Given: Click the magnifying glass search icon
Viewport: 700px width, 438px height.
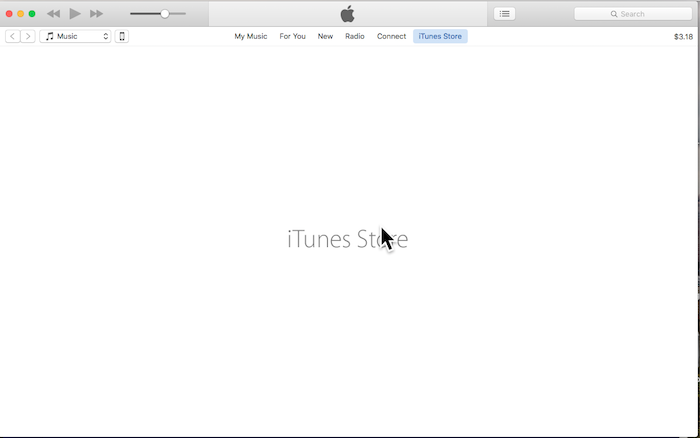Looking at the screenshot, I should pyautogui.click(x=614, y=14).
